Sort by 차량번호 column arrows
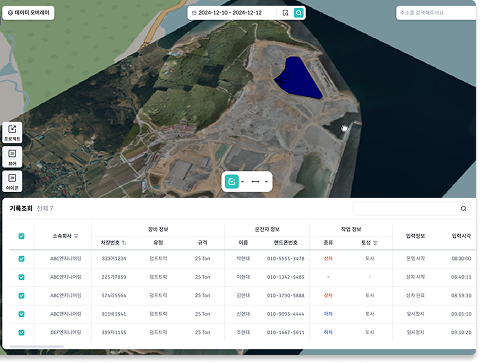This screenshot has width=480, height=363. coord(124,243)
